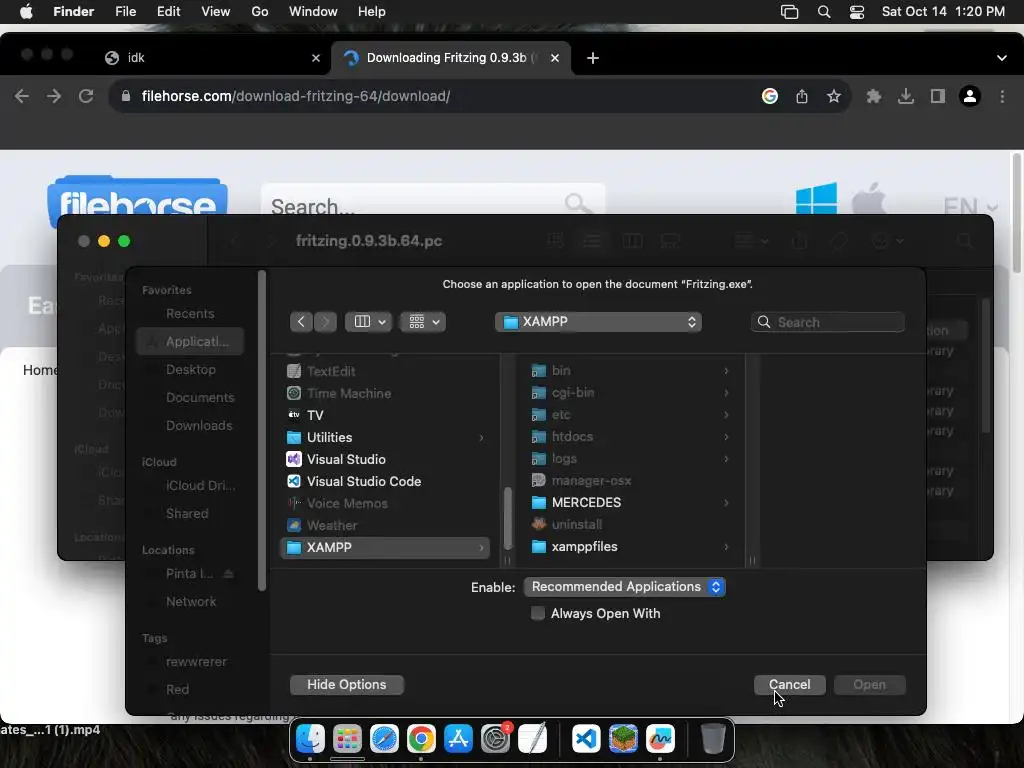Expand the htdocs folder chevron
Screen dimensions: 1024x768
726,437
